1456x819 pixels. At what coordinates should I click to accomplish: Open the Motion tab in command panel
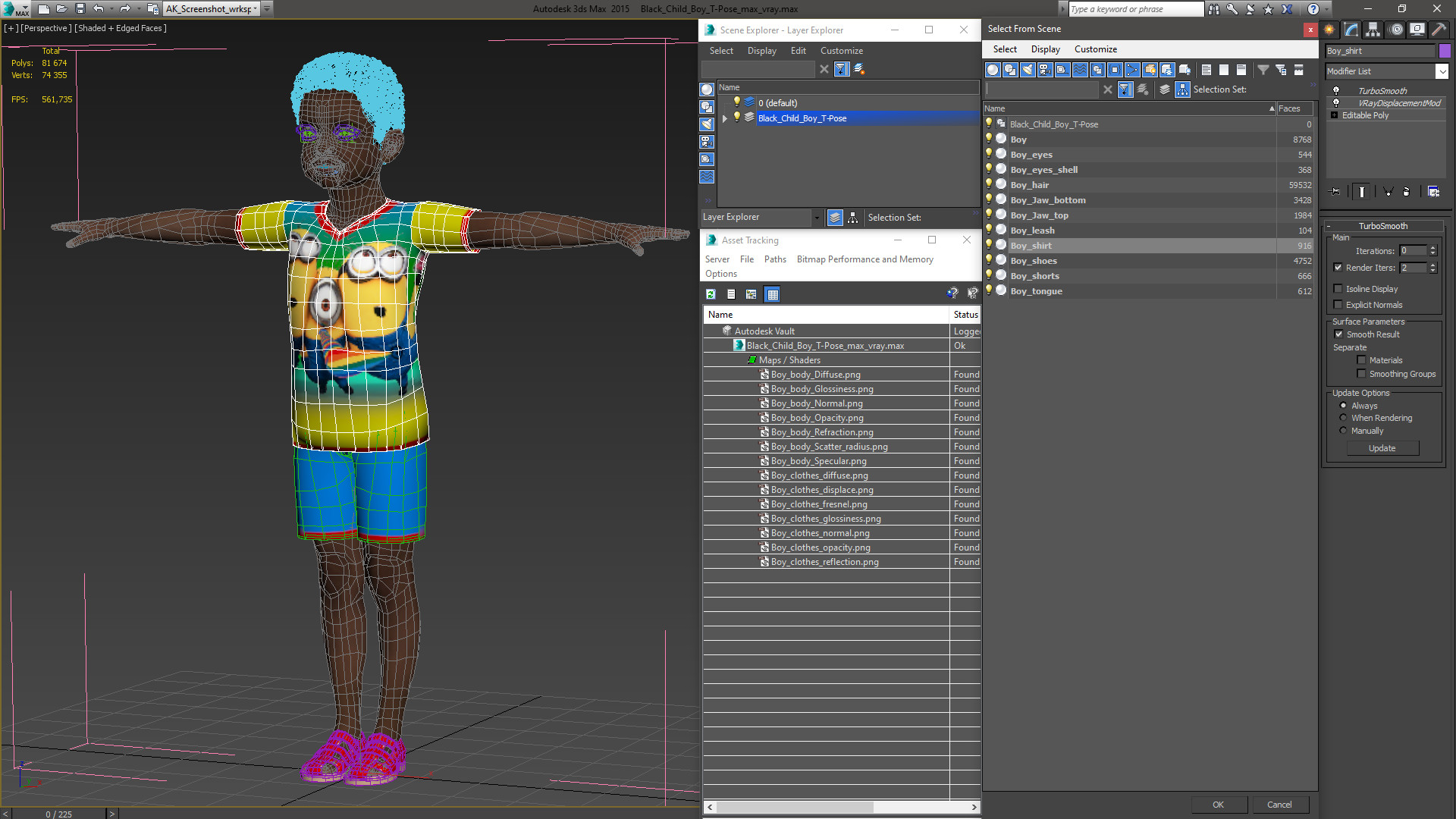(x=1396, y=30)
